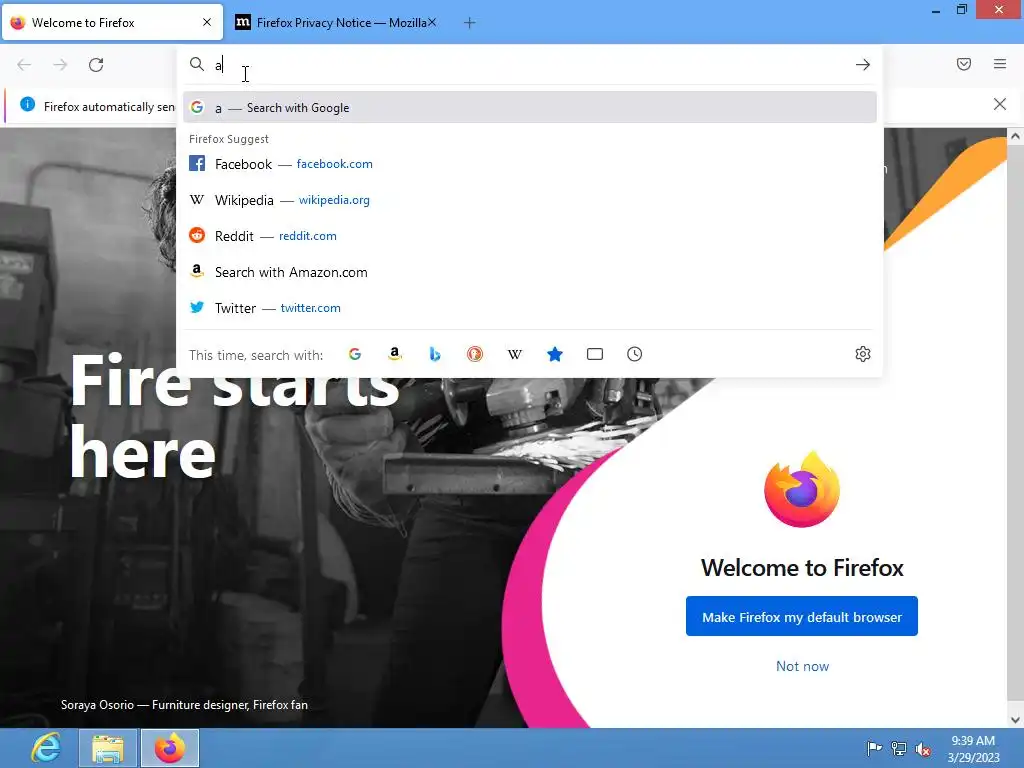Open the network tray icon
Screen dimensions: 1024x768
point(899,748)
